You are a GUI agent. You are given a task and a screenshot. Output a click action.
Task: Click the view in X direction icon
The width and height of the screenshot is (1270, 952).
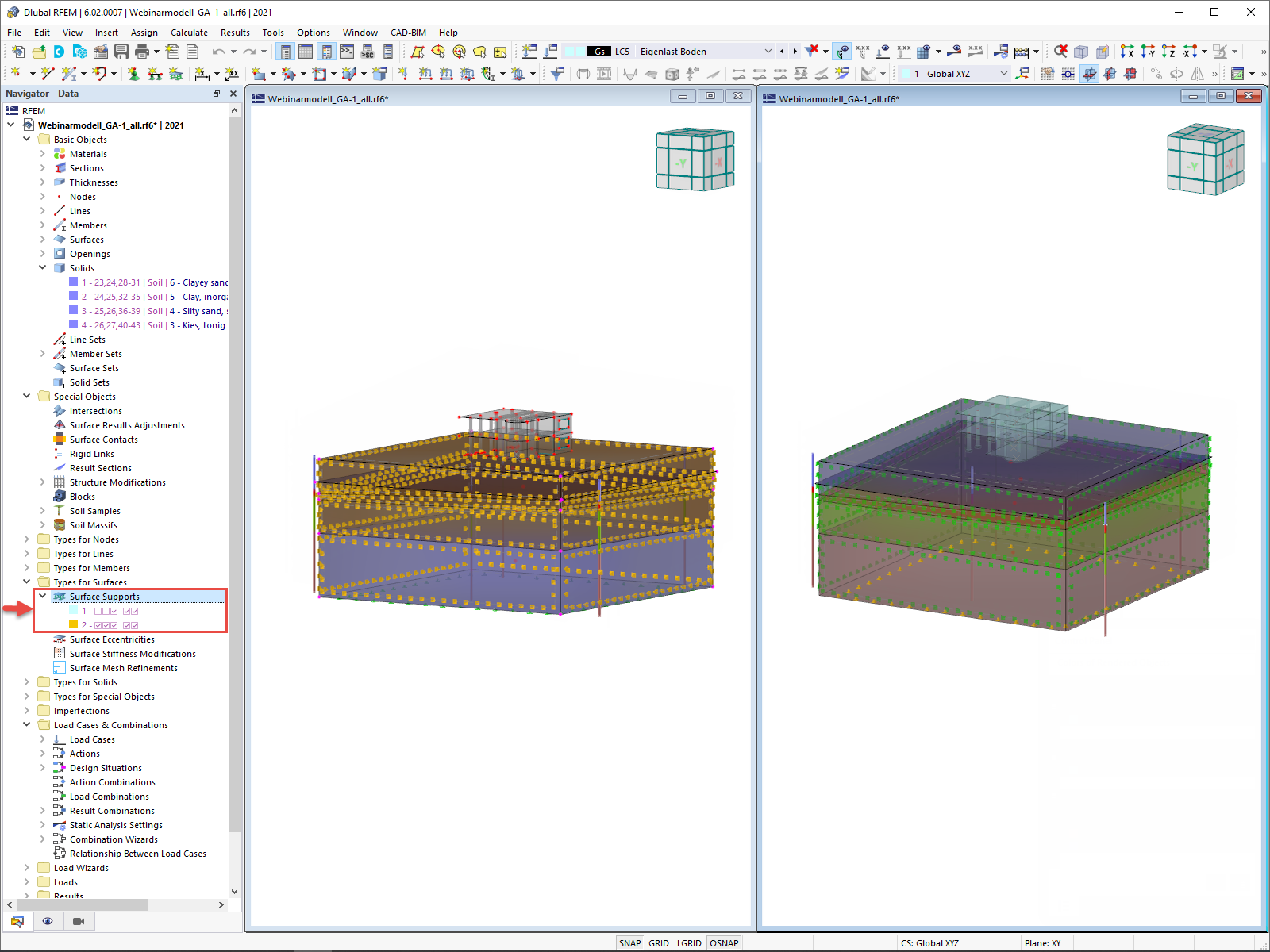[x=1127, y=52]
